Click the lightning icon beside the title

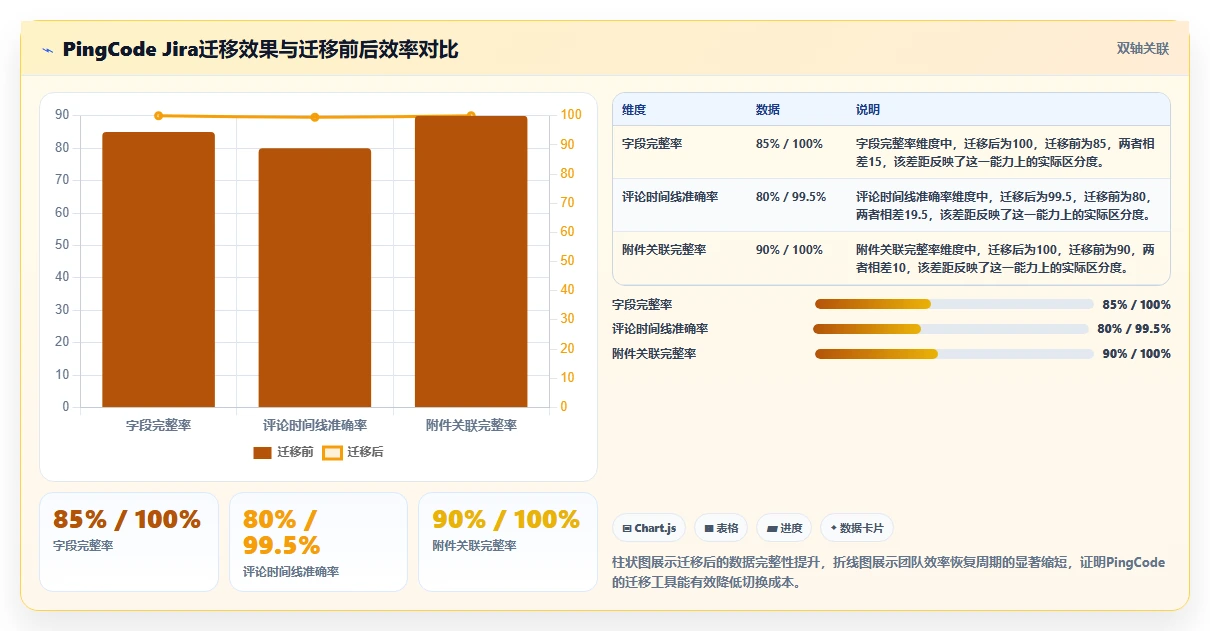coord(47,50)
